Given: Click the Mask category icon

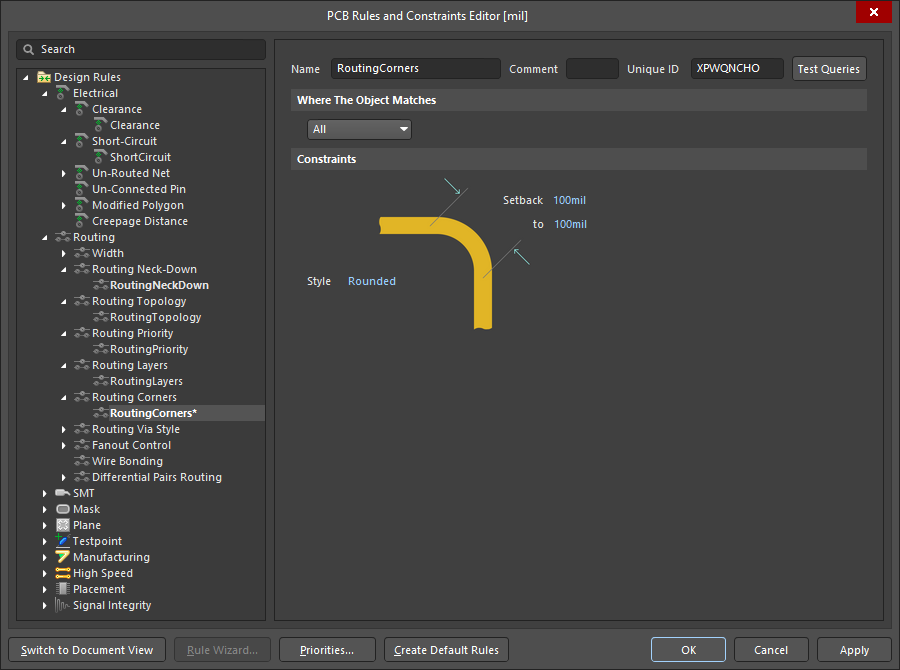Looking at the screenshot, I should pyautogui.click(x=63, y=509).
